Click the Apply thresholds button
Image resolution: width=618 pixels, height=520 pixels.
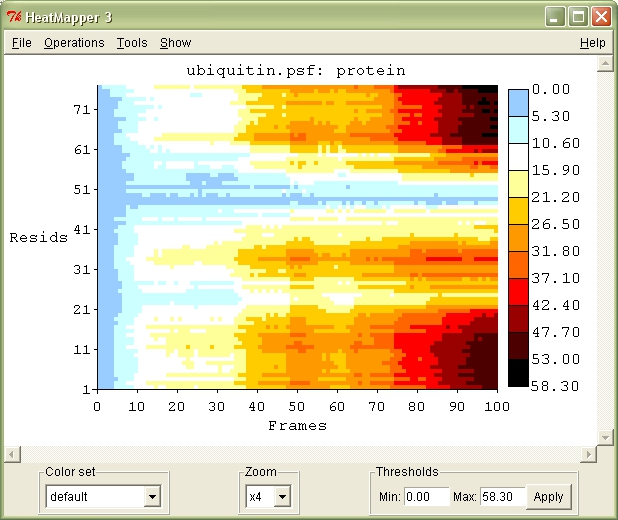[548, 496]
